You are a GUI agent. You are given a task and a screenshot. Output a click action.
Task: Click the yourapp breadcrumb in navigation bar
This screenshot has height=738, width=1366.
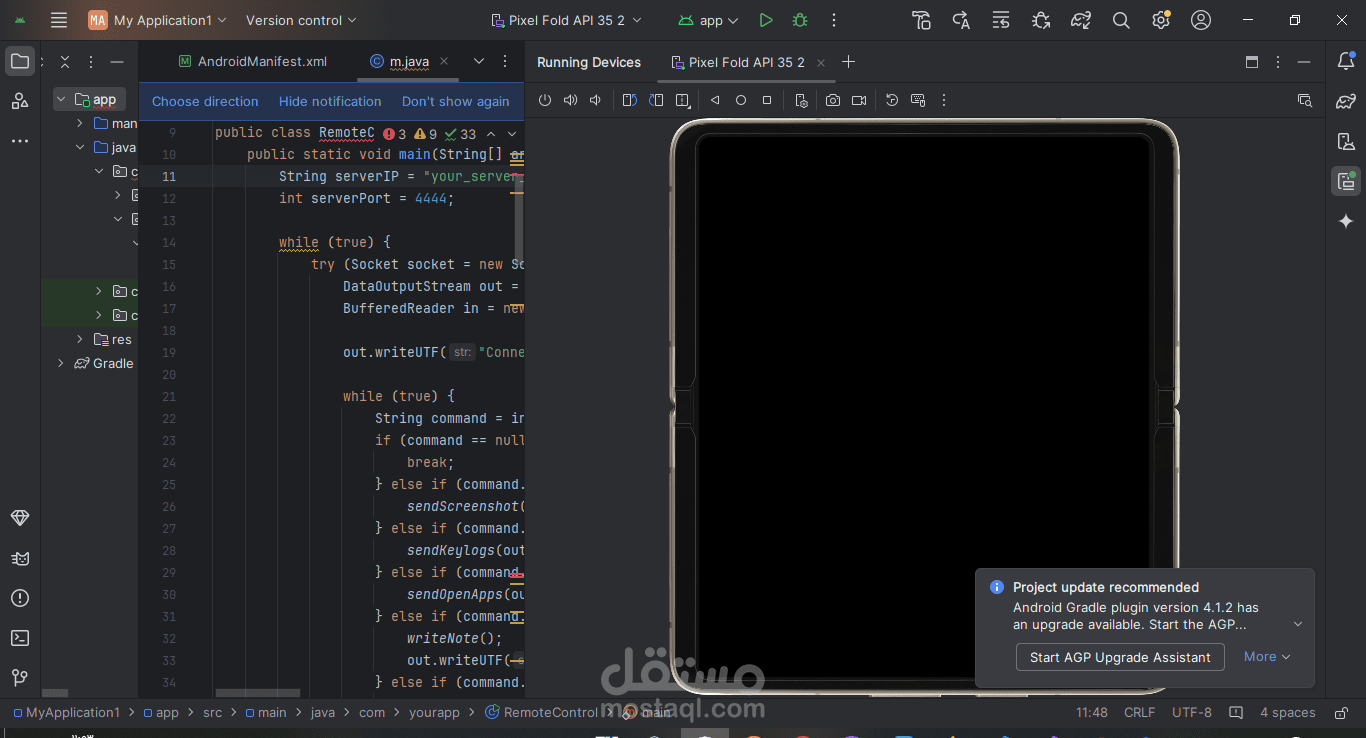434,713
